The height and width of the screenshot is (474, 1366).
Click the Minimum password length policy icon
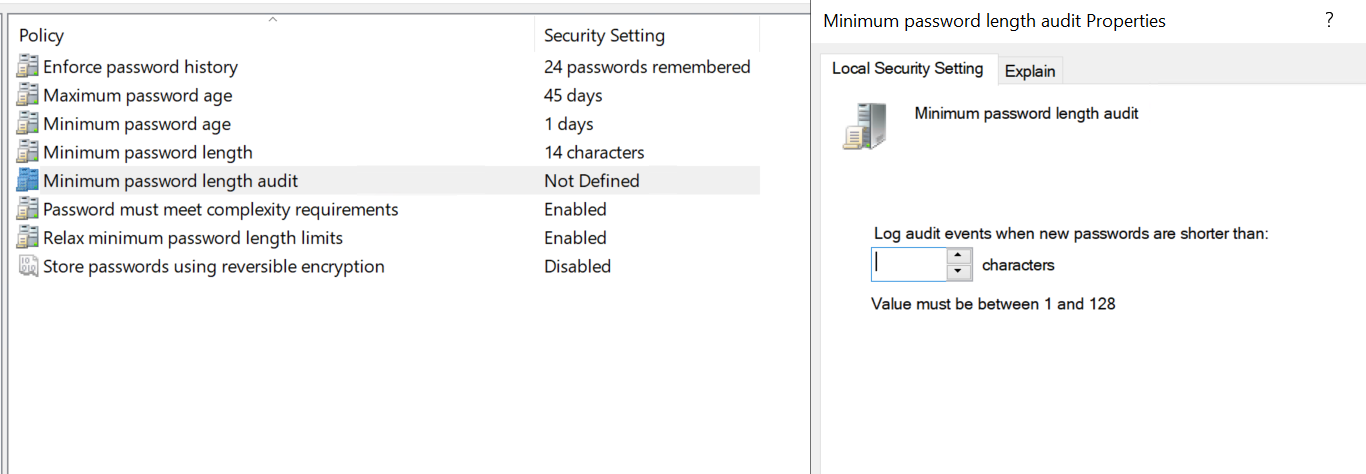pos(28,153)
